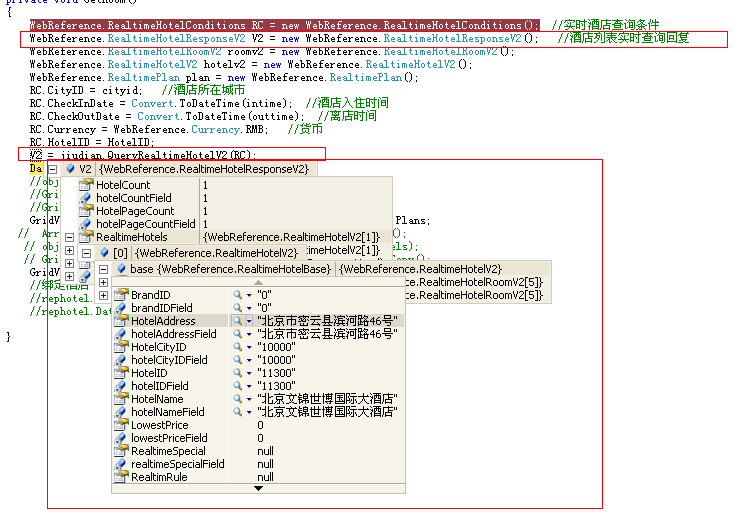Screen dimensions: 747x522
Task: Click the RealtimRule property icon
Action: click(x=121, y=476)
